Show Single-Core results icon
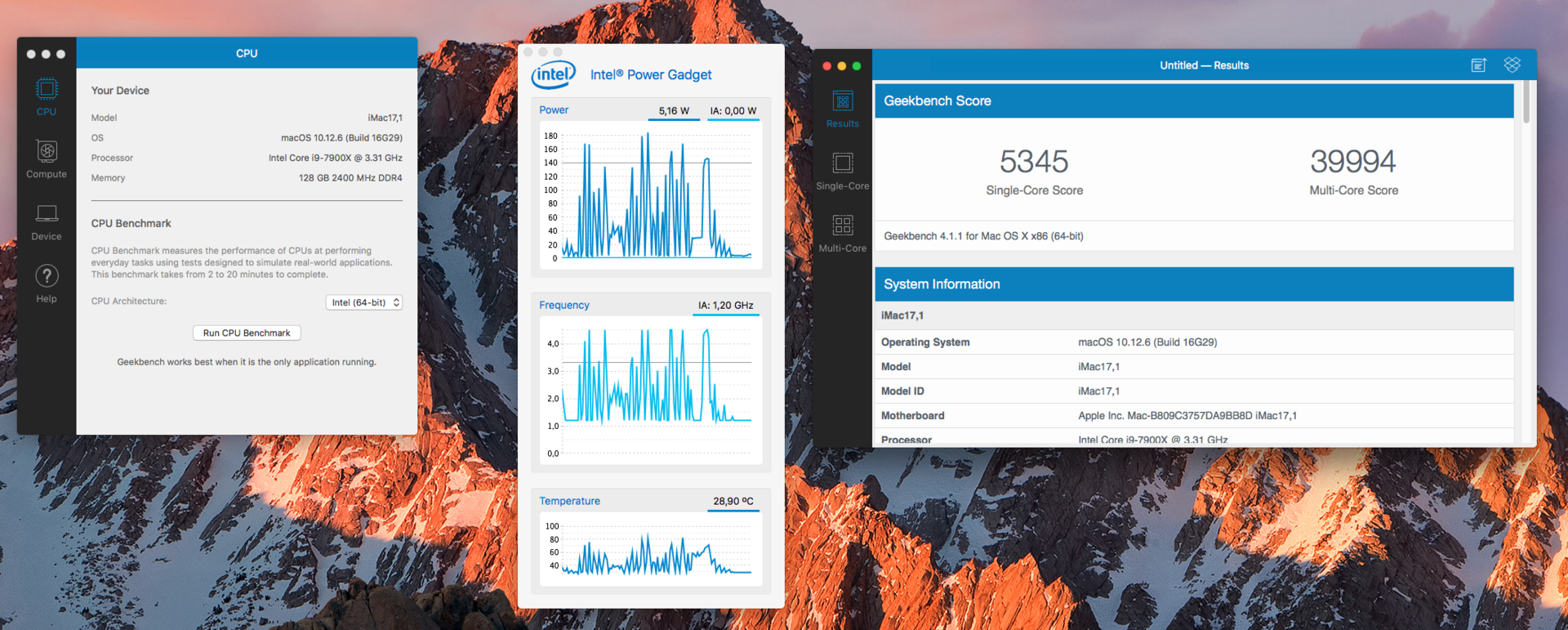This screenshot has width=1568, height=630. (843, 163)
